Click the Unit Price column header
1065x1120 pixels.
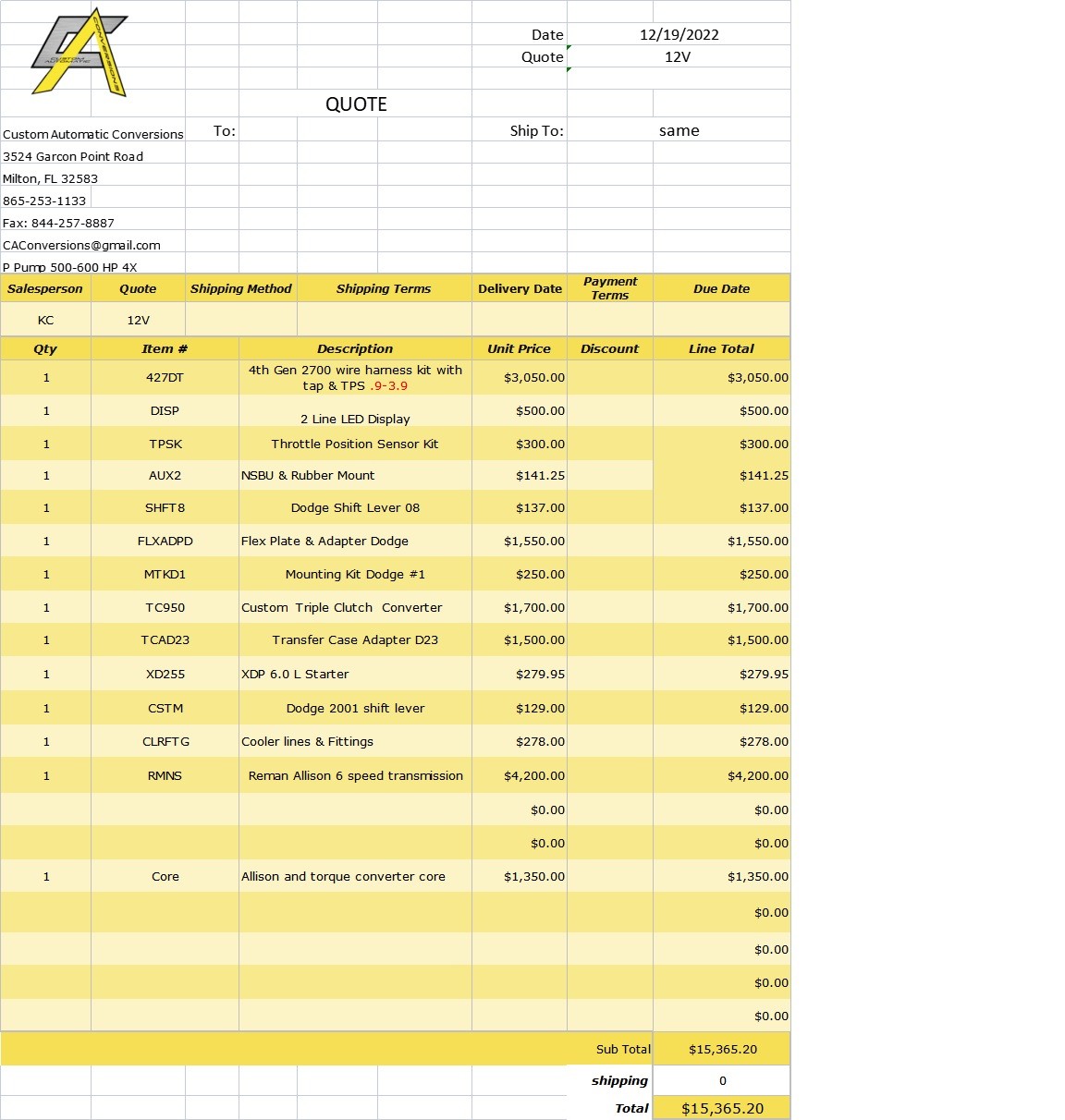pos(520,348)
